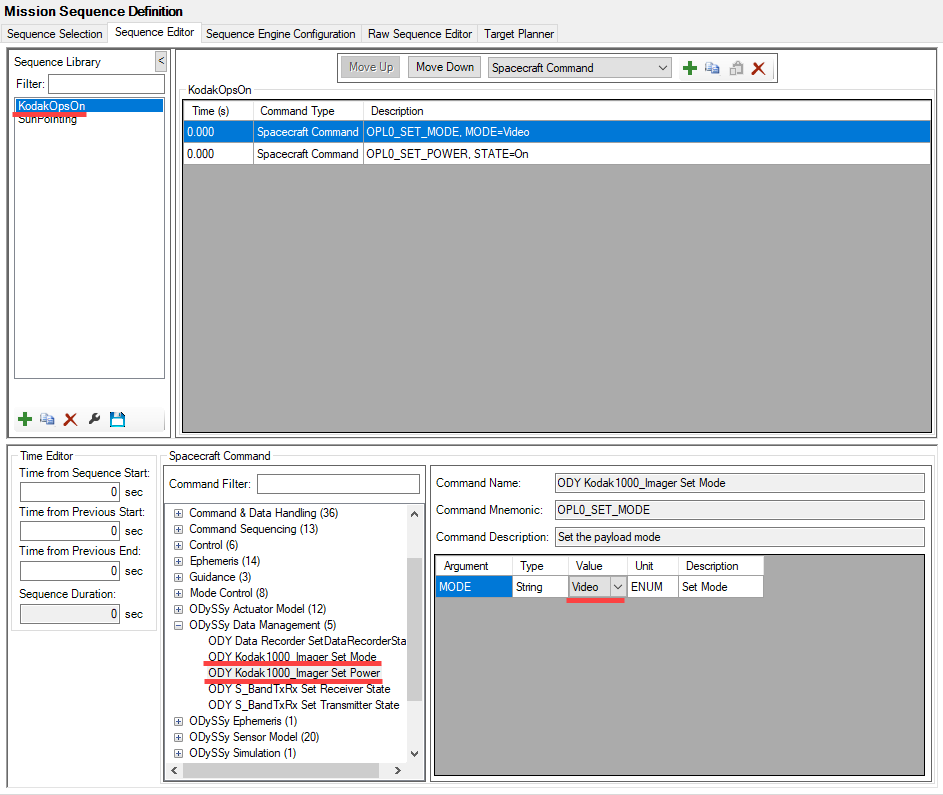Delete the selected sequence from the library
The width and height of the screenshot is (943, 795).
[70, 419]
